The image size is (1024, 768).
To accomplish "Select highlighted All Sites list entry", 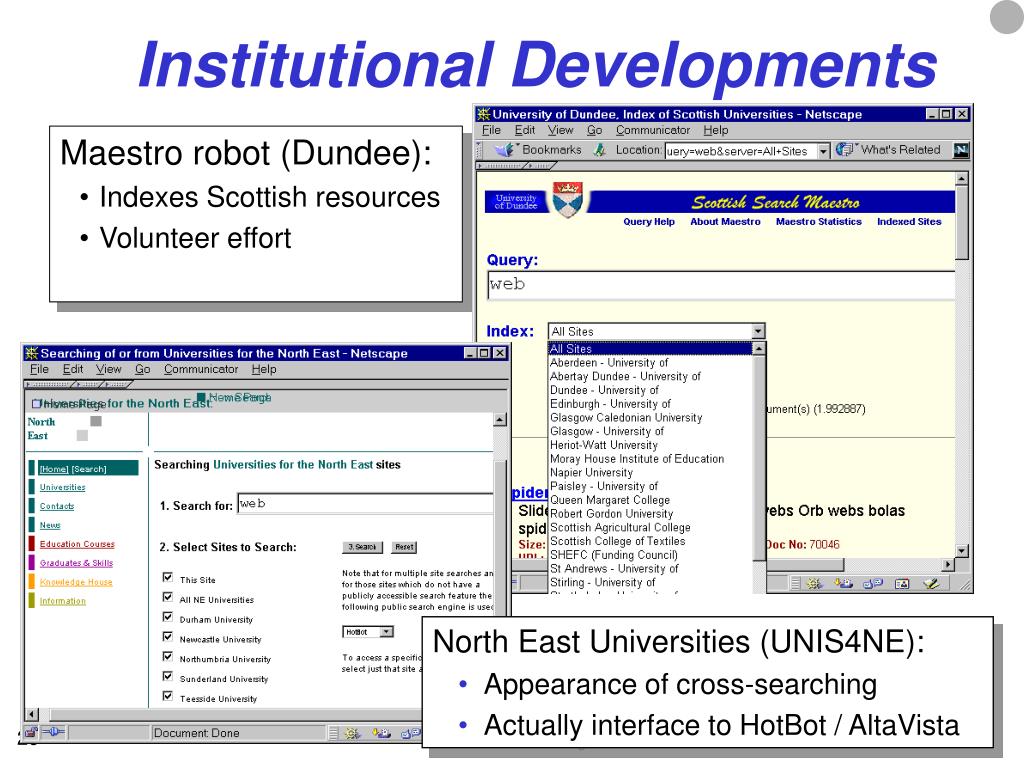I will point(650,349).
